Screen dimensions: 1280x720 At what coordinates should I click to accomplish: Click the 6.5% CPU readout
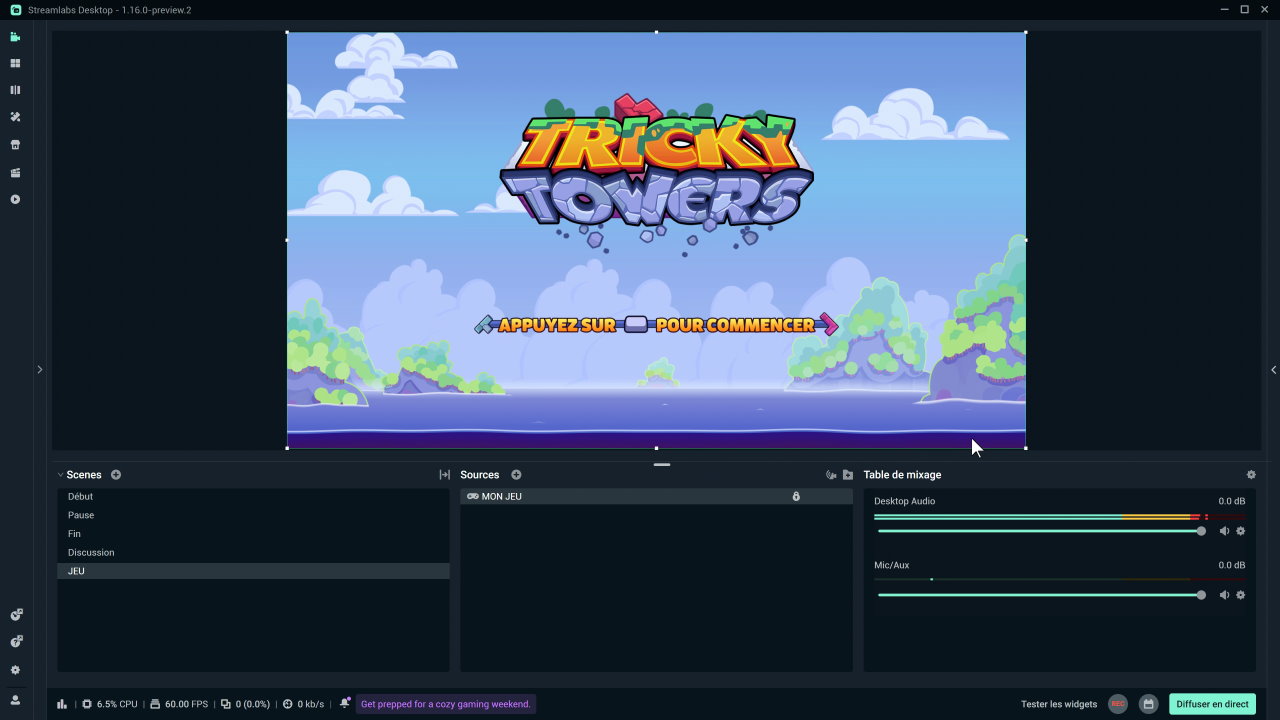(117, 704)
